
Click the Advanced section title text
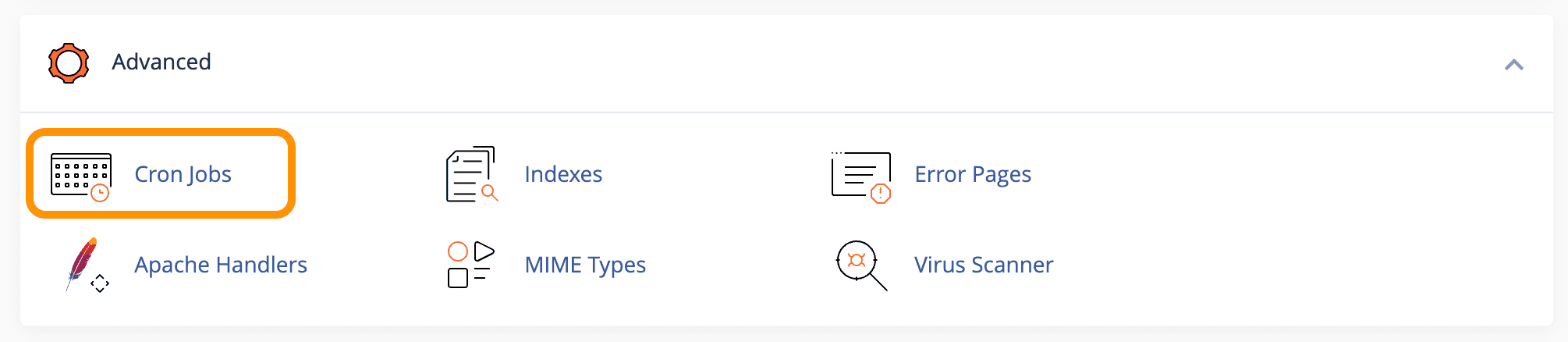tap(161, 62)
